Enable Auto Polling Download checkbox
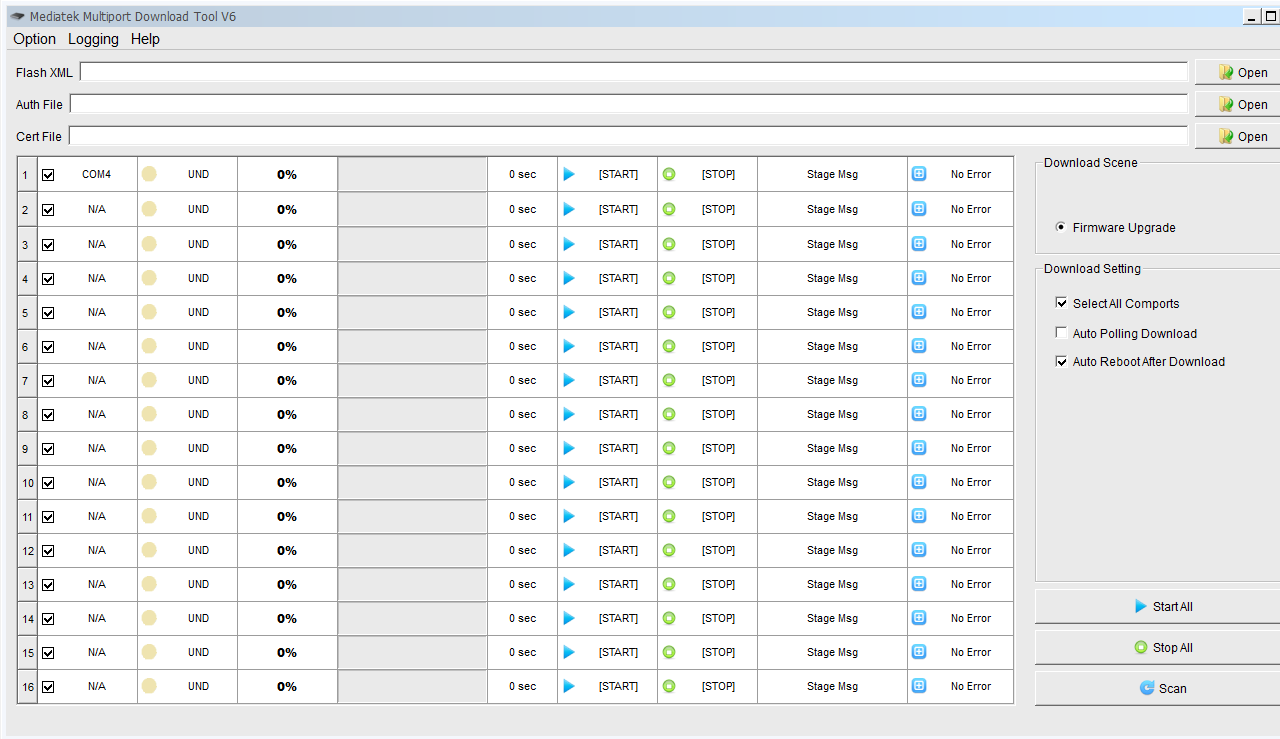The width and height of the screenshot is (1280, 739). [1062, 333]
